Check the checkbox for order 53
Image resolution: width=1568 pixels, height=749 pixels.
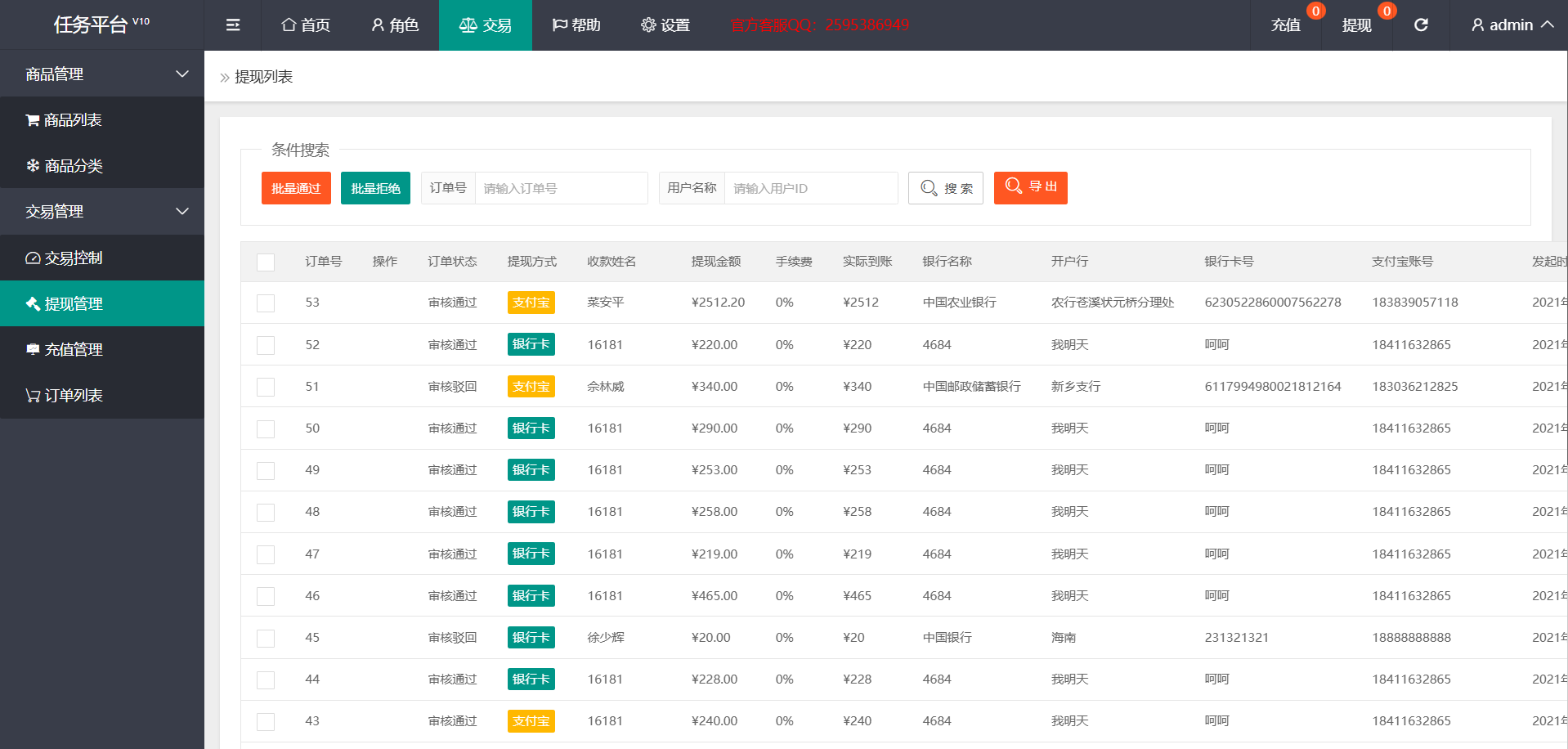[266, 303]
